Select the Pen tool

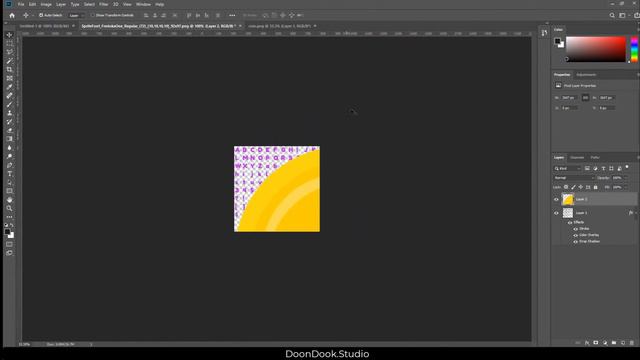9,165
